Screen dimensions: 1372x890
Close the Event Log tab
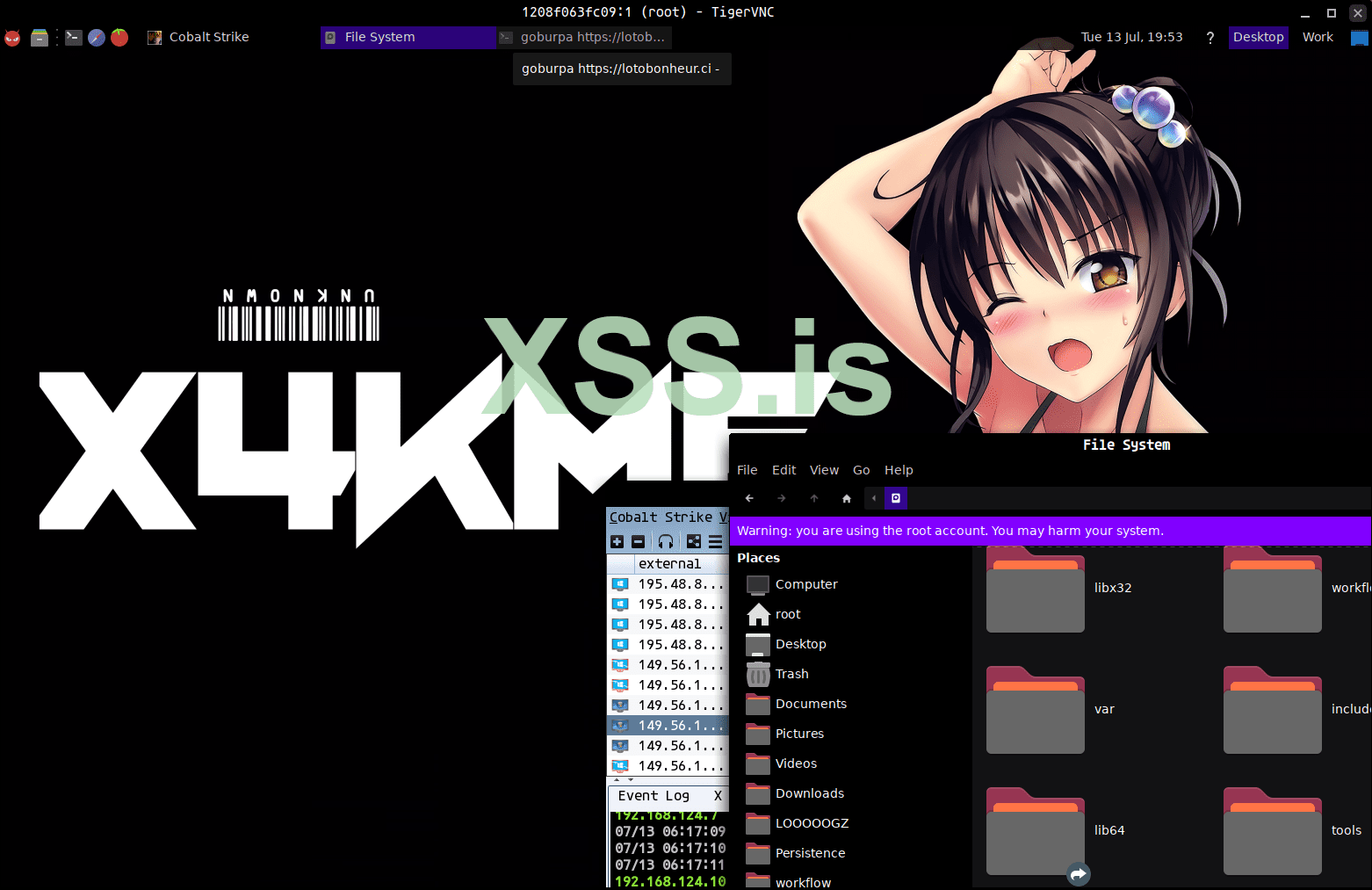tap(718, 796)
